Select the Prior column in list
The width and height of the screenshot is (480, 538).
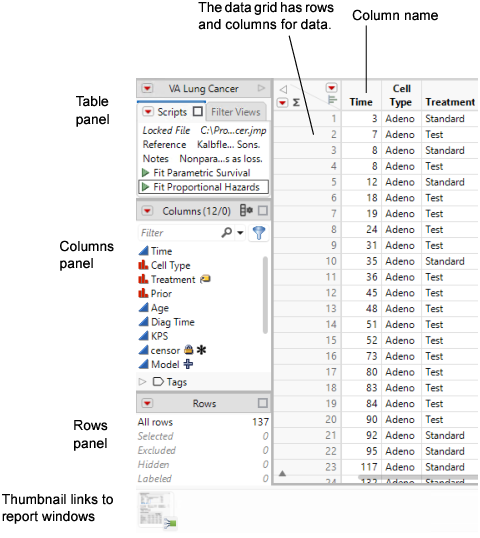(161, 293)
